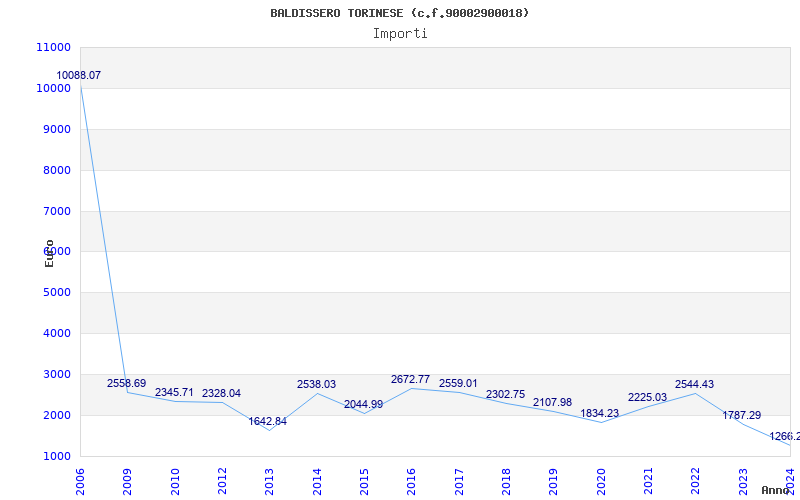
Task: Click the 2010 x-axis year label
Action: click(175, 481)
